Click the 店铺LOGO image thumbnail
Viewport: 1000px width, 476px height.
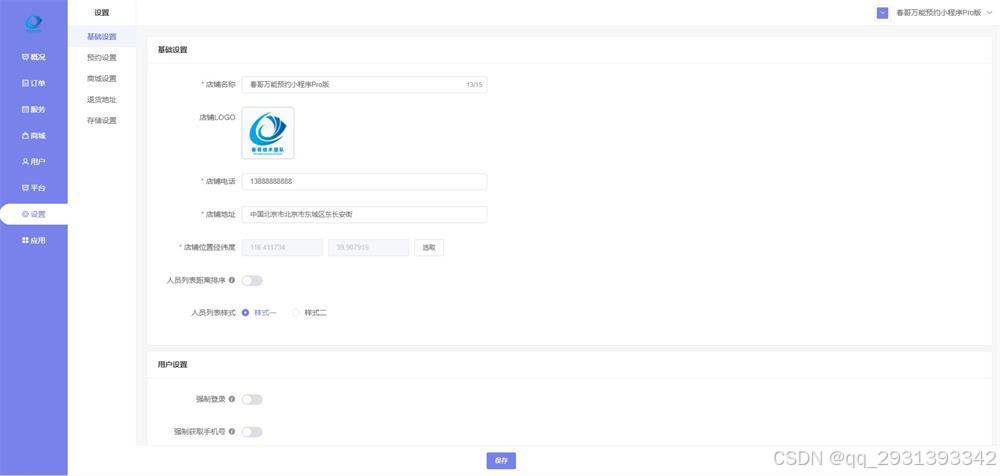coord(268,133)
